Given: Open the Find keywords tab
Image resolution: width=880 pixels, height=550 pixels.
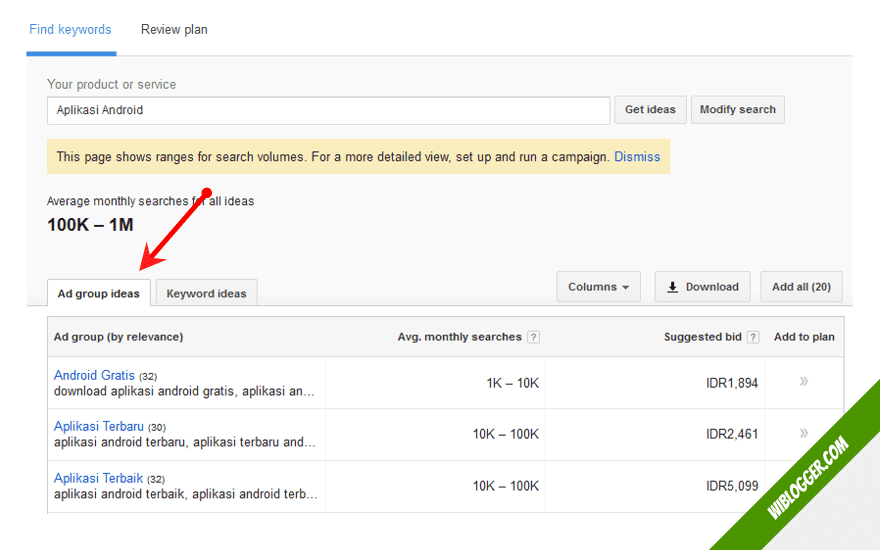Looking at the screenshot, I should [70, 30].
